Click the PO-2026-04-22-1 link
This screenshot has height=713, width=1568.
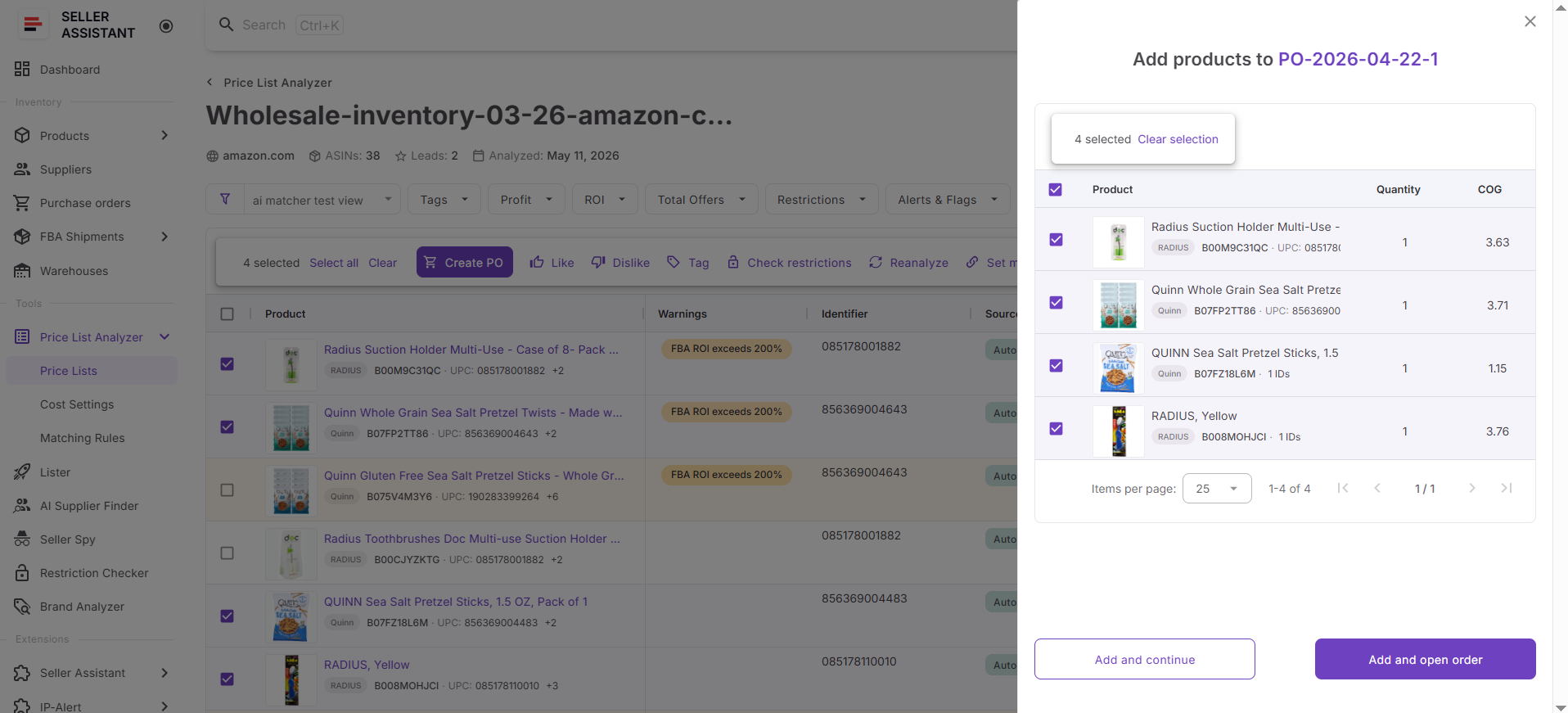1358,59
